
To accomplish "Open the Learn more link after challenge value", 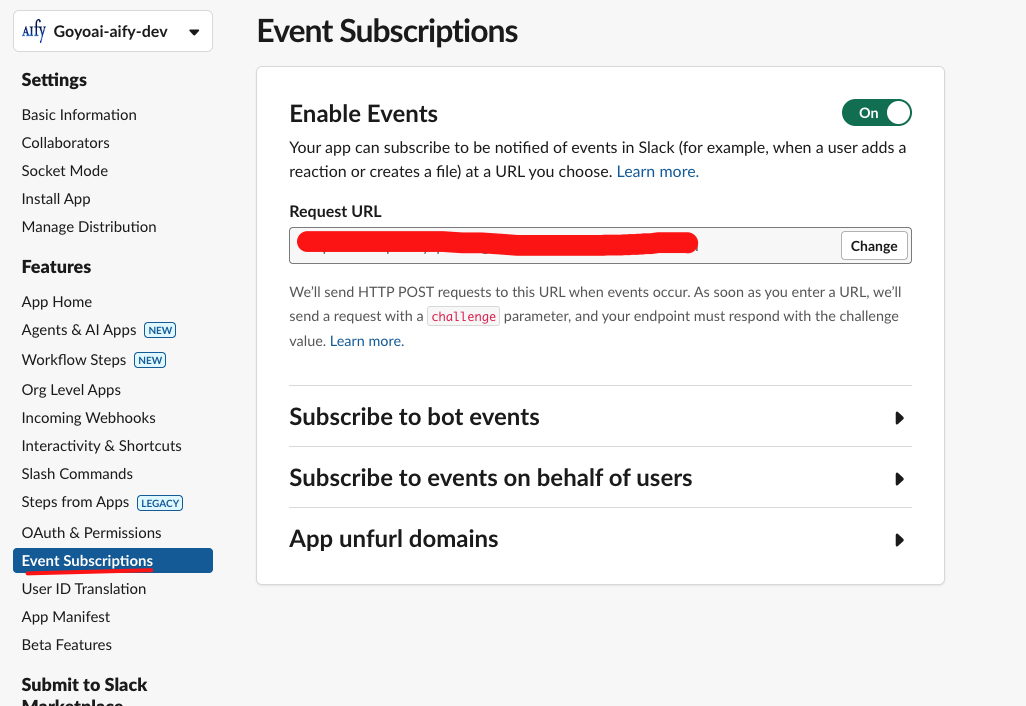I will [366, 341].
